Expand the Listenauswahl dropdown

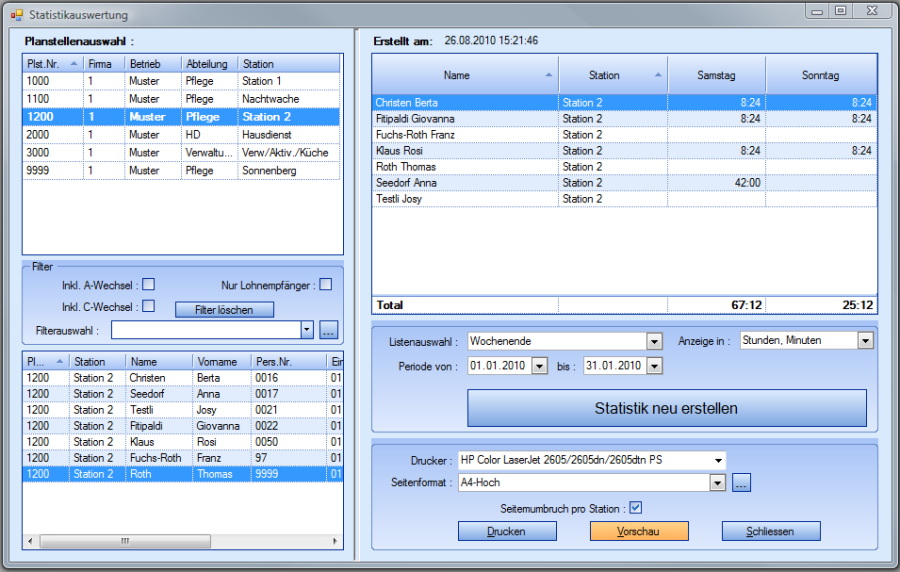click(654, 341)
